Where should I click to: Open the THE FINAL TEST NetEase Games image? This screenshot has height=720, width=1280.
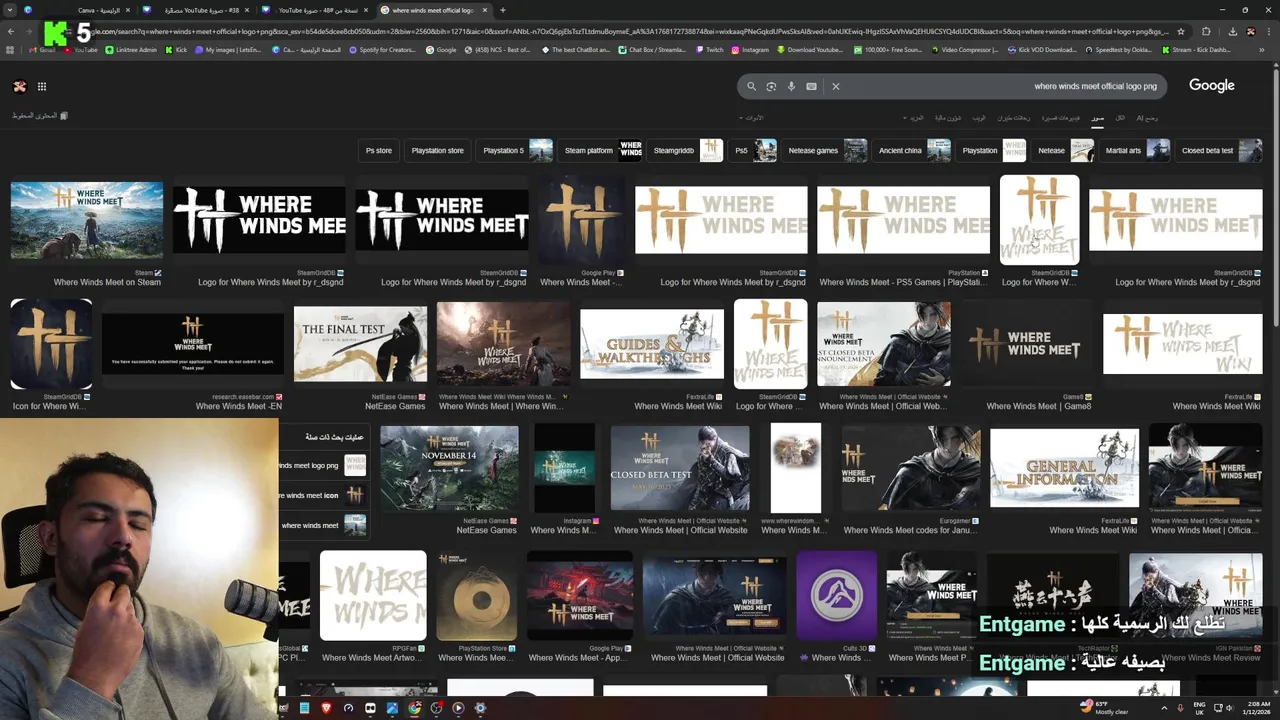360,344
